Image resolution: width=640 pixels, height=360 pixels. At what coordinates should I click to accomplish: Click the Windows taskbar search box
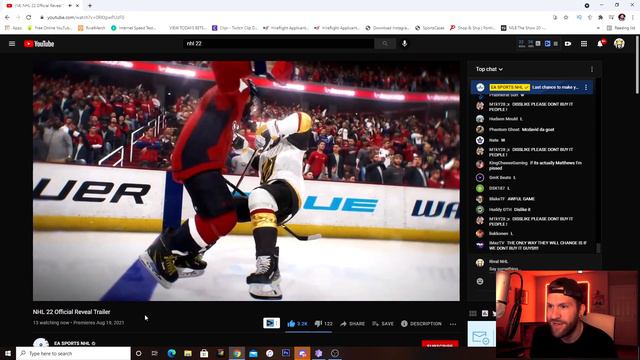click(x=73, y=353)
